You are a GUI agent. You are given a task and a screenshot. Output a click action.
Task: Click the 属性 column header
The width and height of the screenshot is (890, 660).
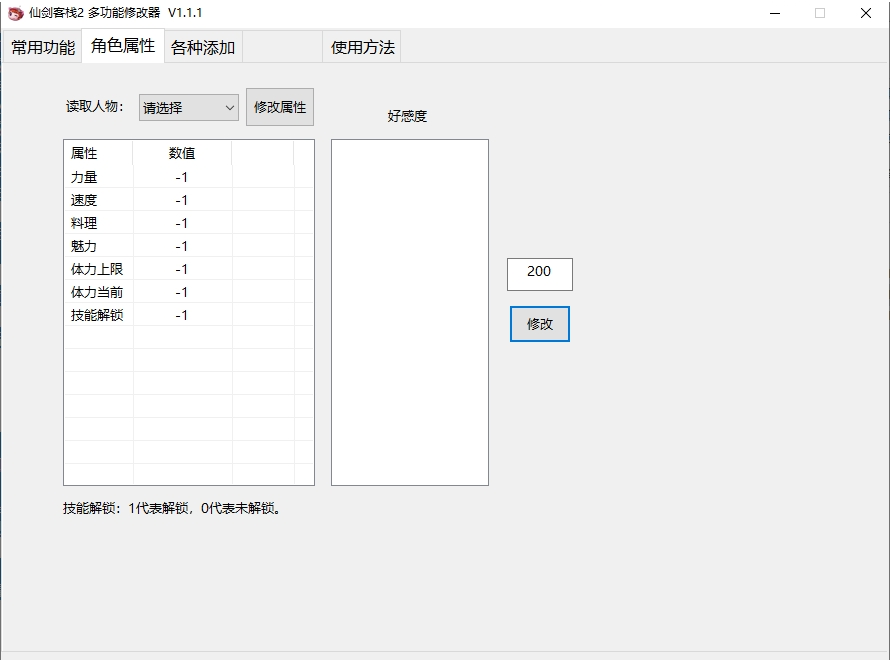tap(98, 153)
